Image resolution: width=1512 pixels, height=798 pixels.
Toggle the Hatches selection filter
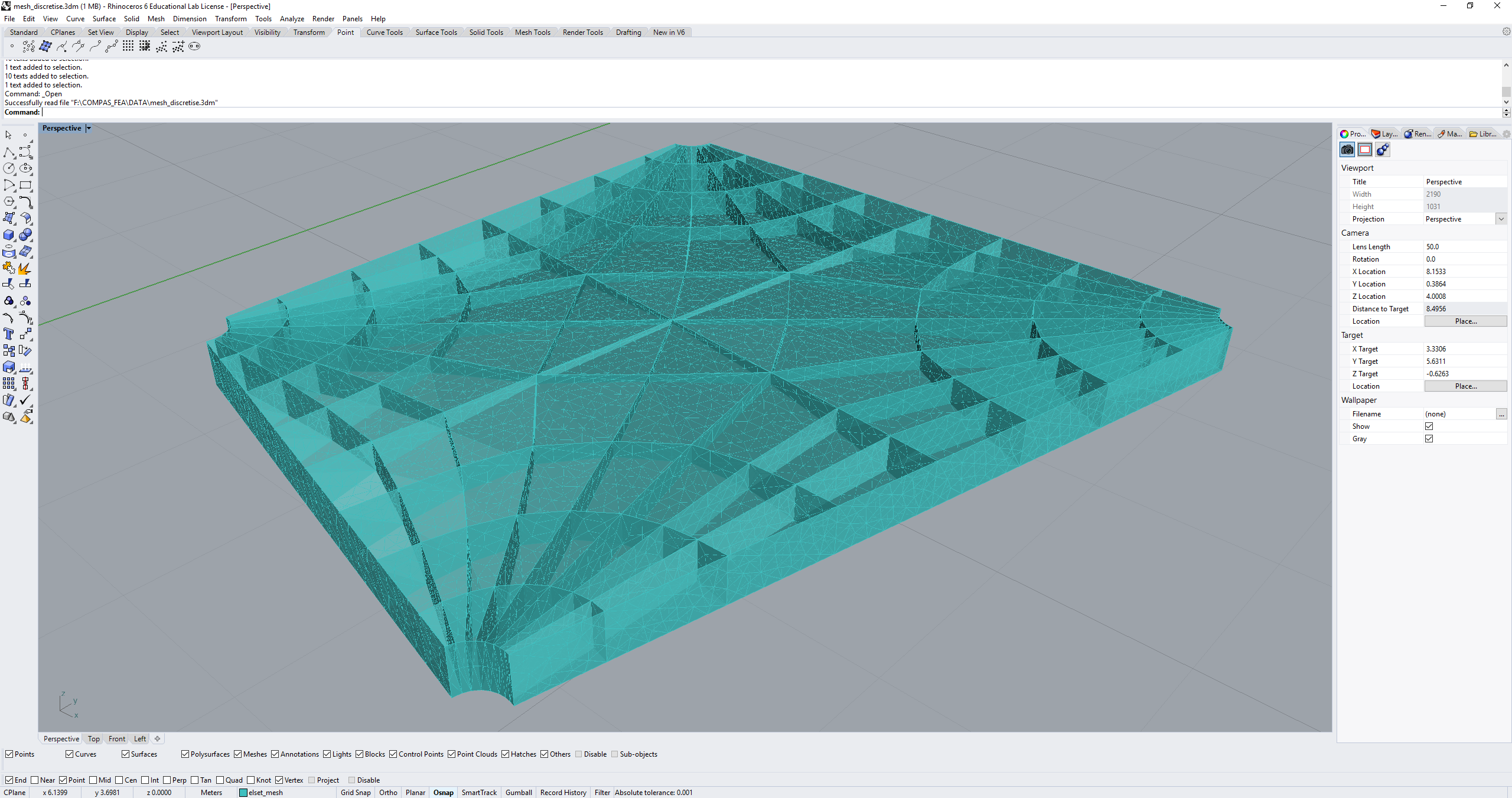click(506, 754)
